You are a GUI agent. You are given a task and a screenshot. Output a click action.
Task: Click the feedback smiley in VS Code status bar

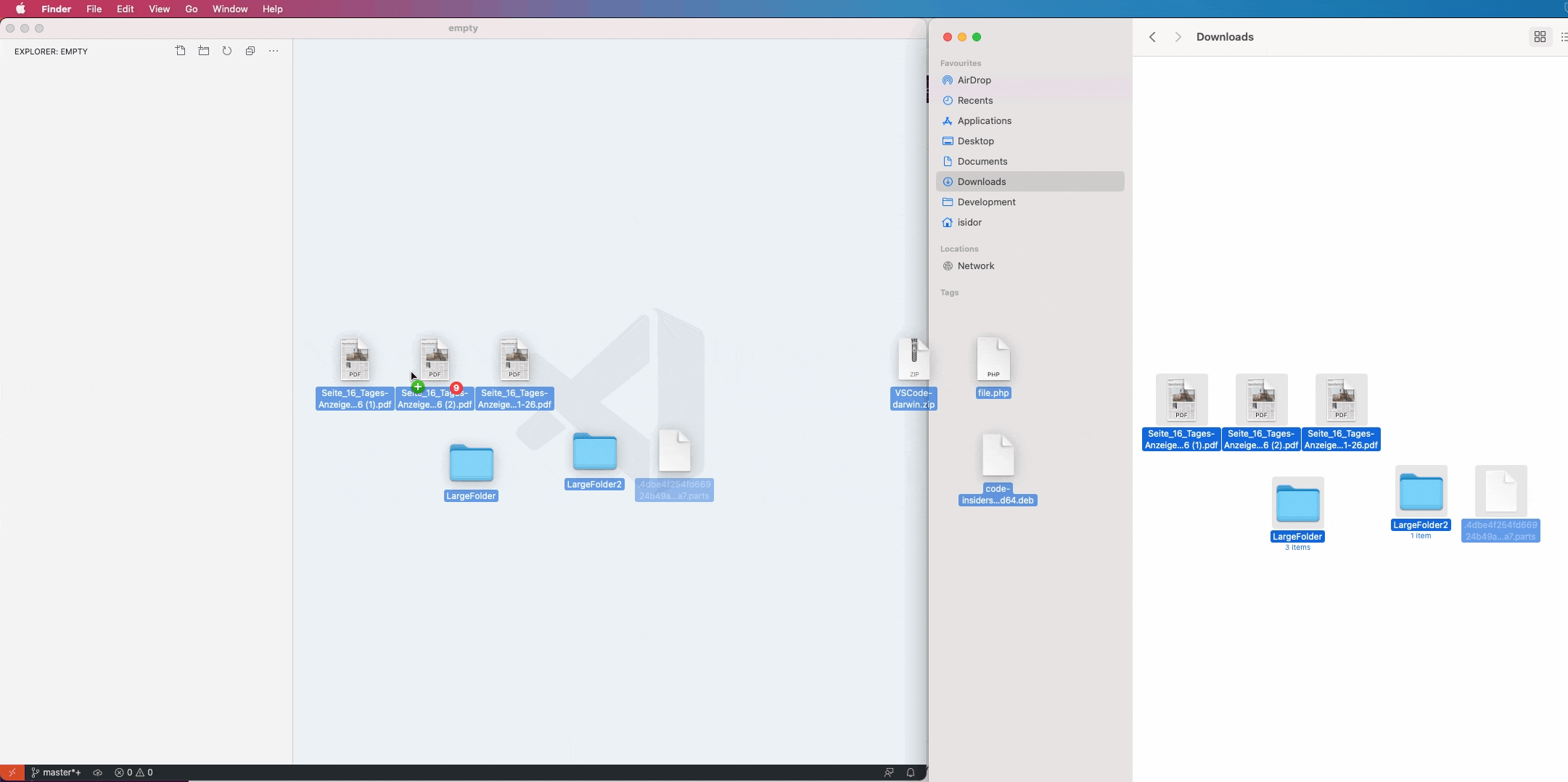[x=887, y=772]
